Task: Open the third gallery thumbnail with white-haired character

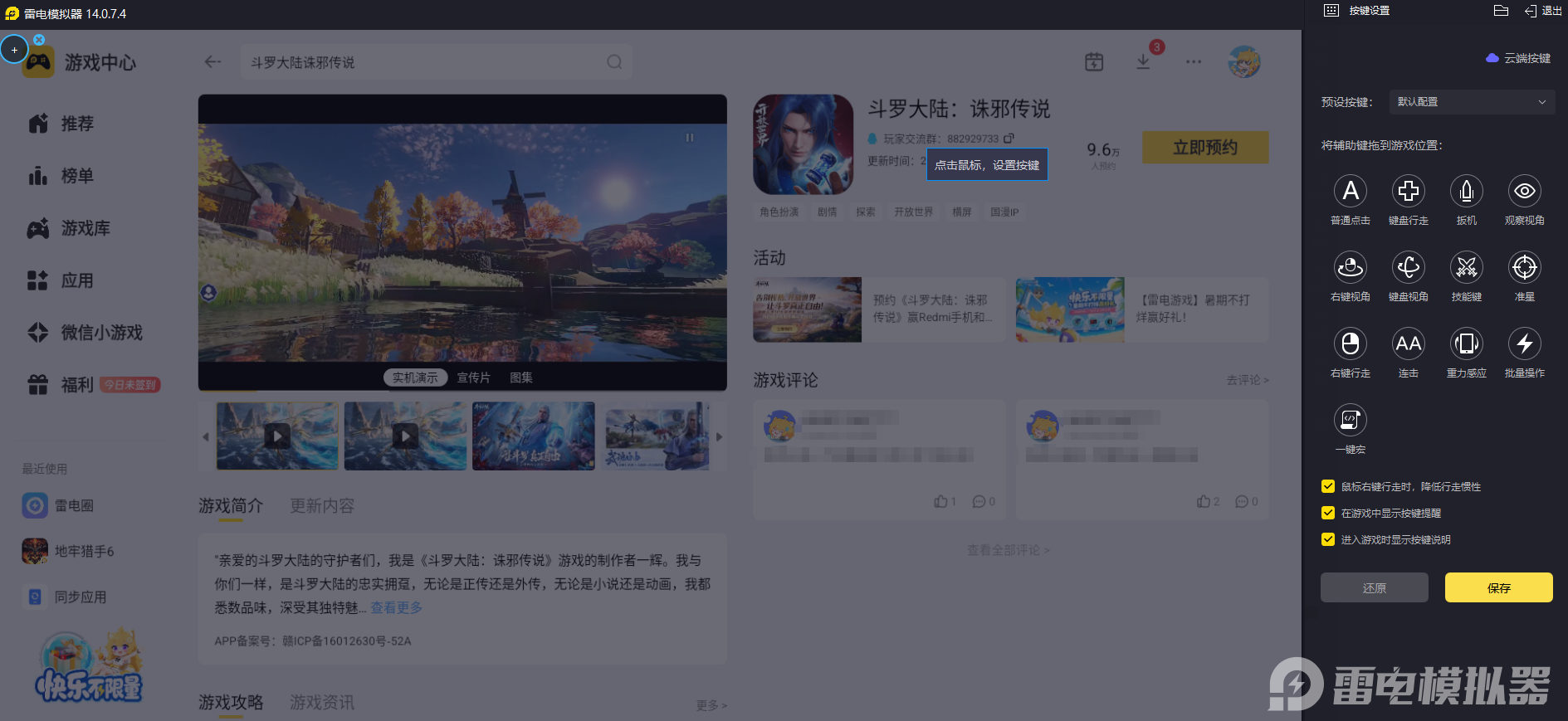Action: (x=534, y=436)
